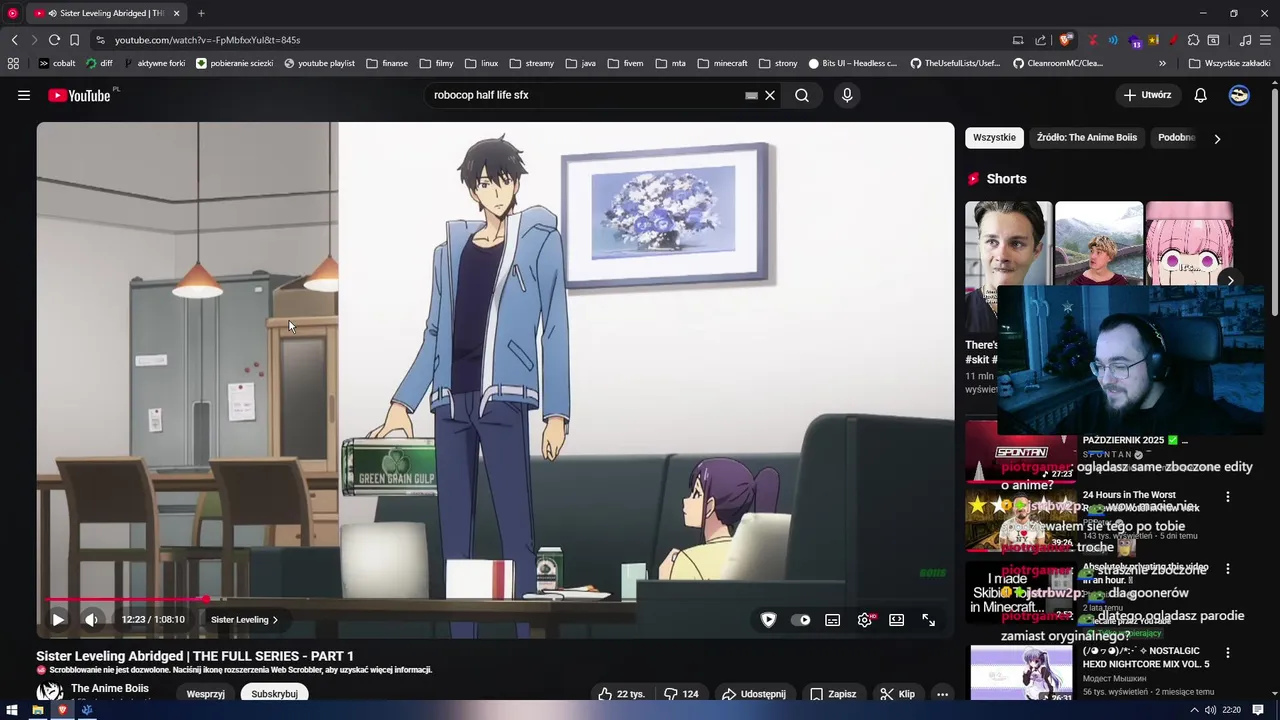Go to the YouTube home logo
Viewport: 1280px width, 720px height.
click(79, 95)
